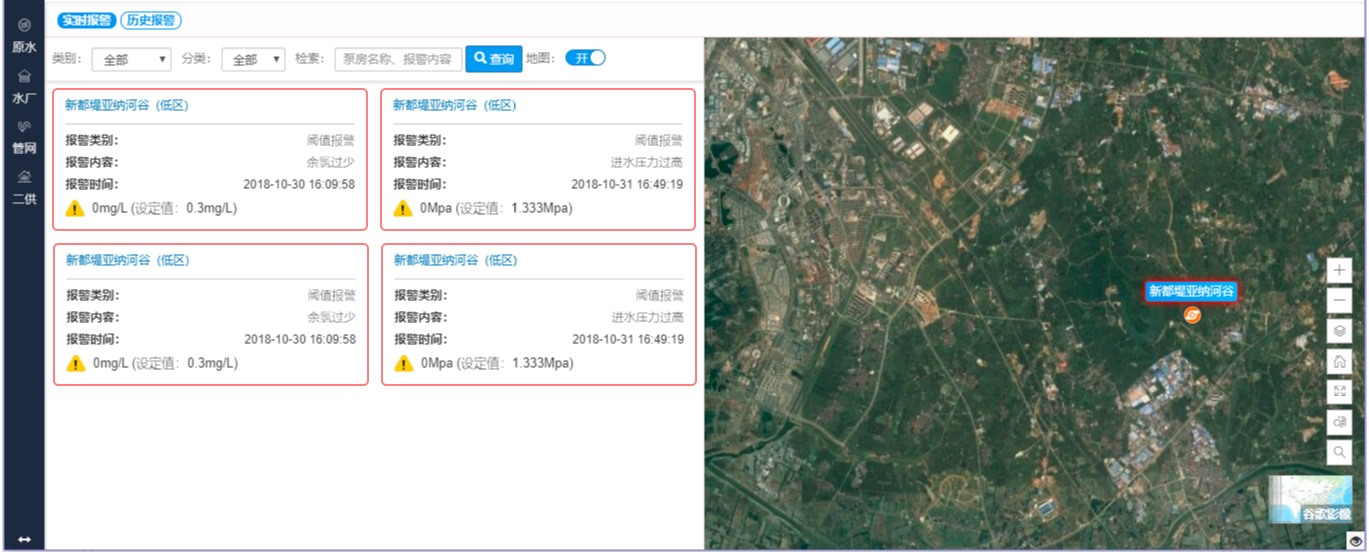Switch to the 实时报警 tab
Screen dimensions: 1369x552
click(84, 20)
